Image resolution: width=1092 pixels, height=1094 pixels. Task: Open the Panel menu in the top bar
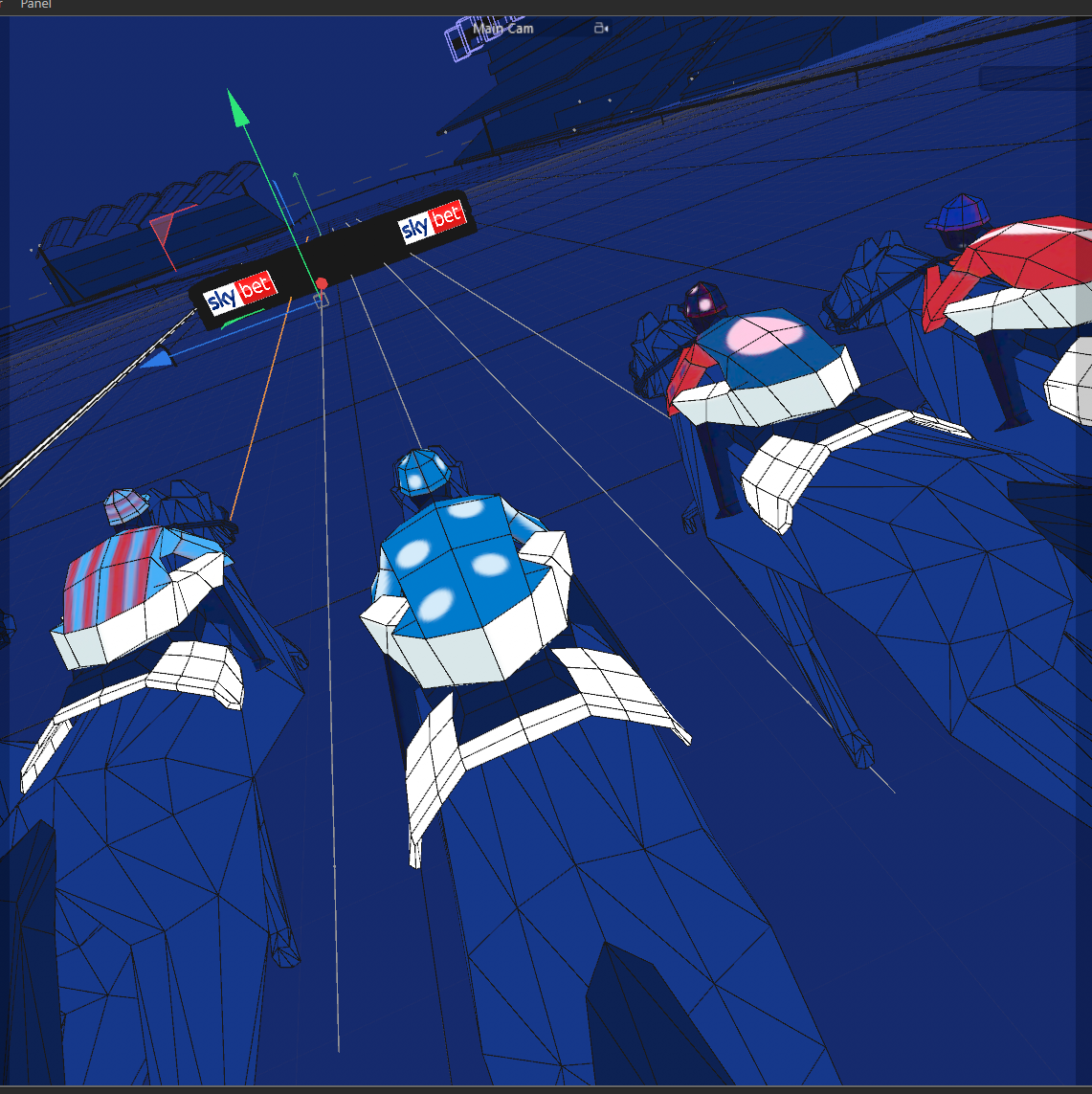pyautogui.click(x=35, y=4)
